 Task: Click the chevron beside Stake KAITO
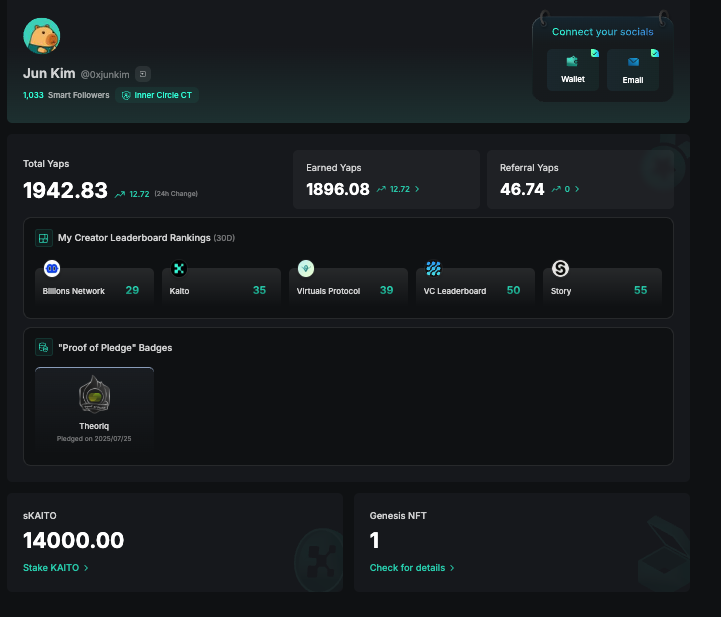coord(86,568)
